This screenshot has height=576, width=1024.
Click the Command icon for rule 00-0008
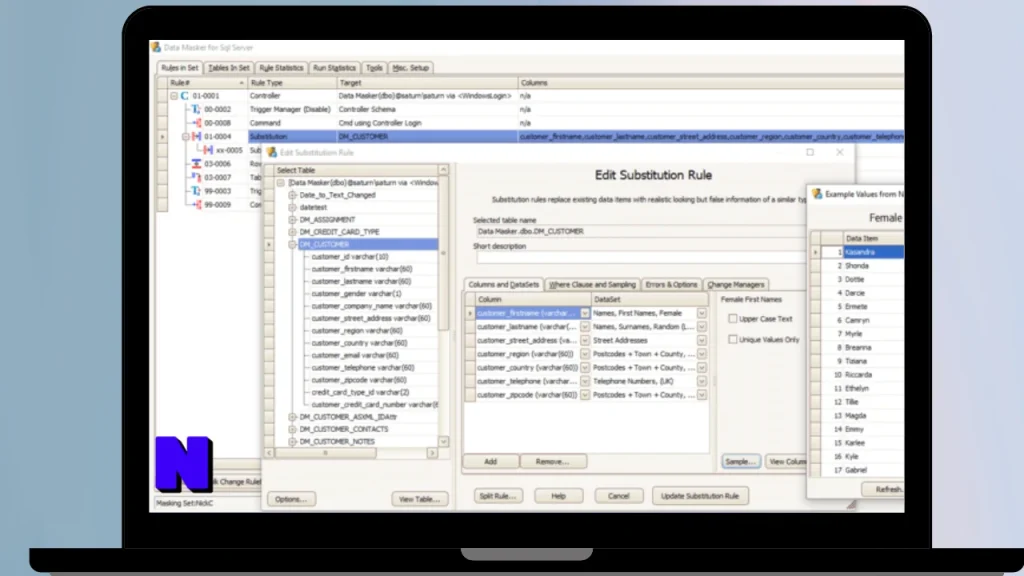tap(196, 123)
